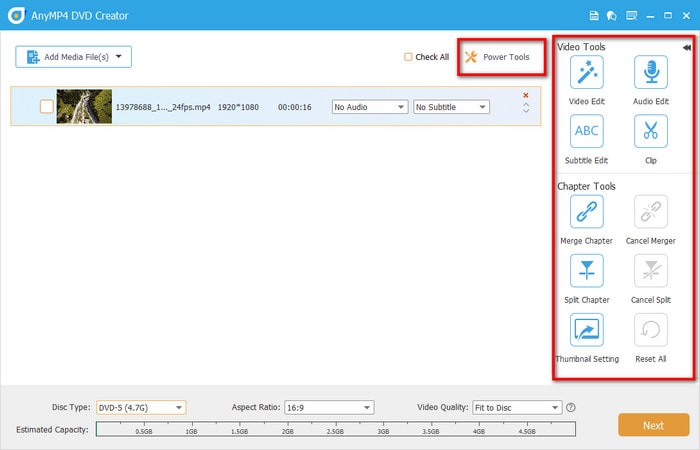Open the Disc Type DVD-5 dropdown
Screen dimensions: 700x450
[140, 408]
